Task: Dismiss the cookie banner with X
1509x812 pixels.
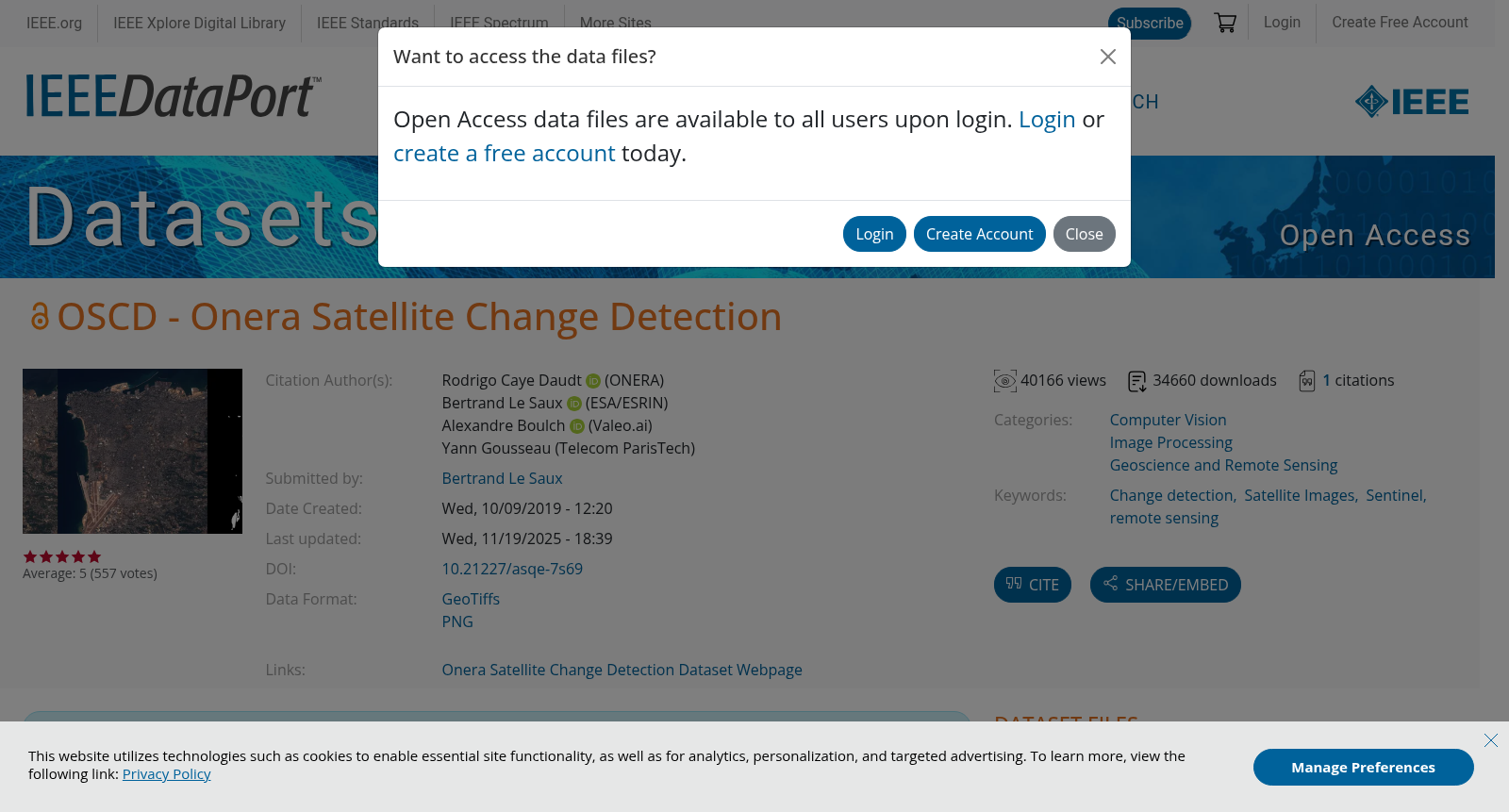Action: coord(1490,740)
